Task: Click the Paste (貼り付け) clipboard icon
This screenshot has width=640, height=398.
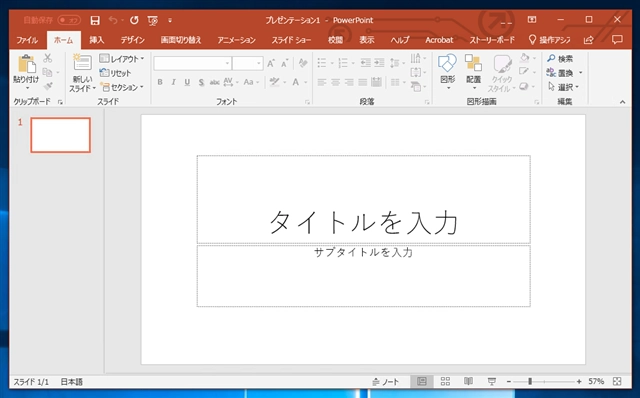Action: [x=27, y=64]
